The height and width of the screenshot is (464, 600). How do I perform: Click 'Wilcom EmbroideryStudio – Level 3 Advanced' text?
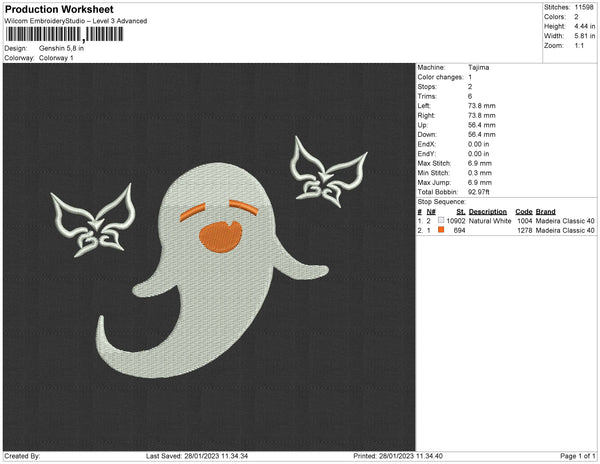[x=76, y=21]
